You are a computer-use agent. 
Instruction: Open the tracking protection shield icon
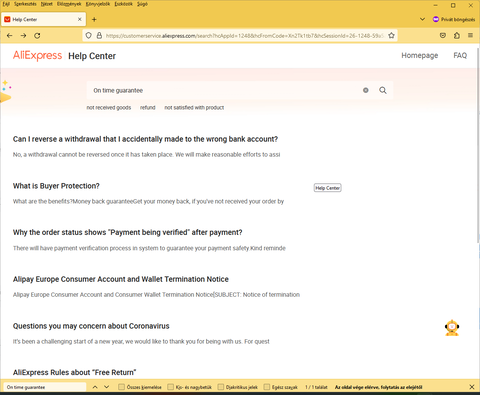click(88, 35)
